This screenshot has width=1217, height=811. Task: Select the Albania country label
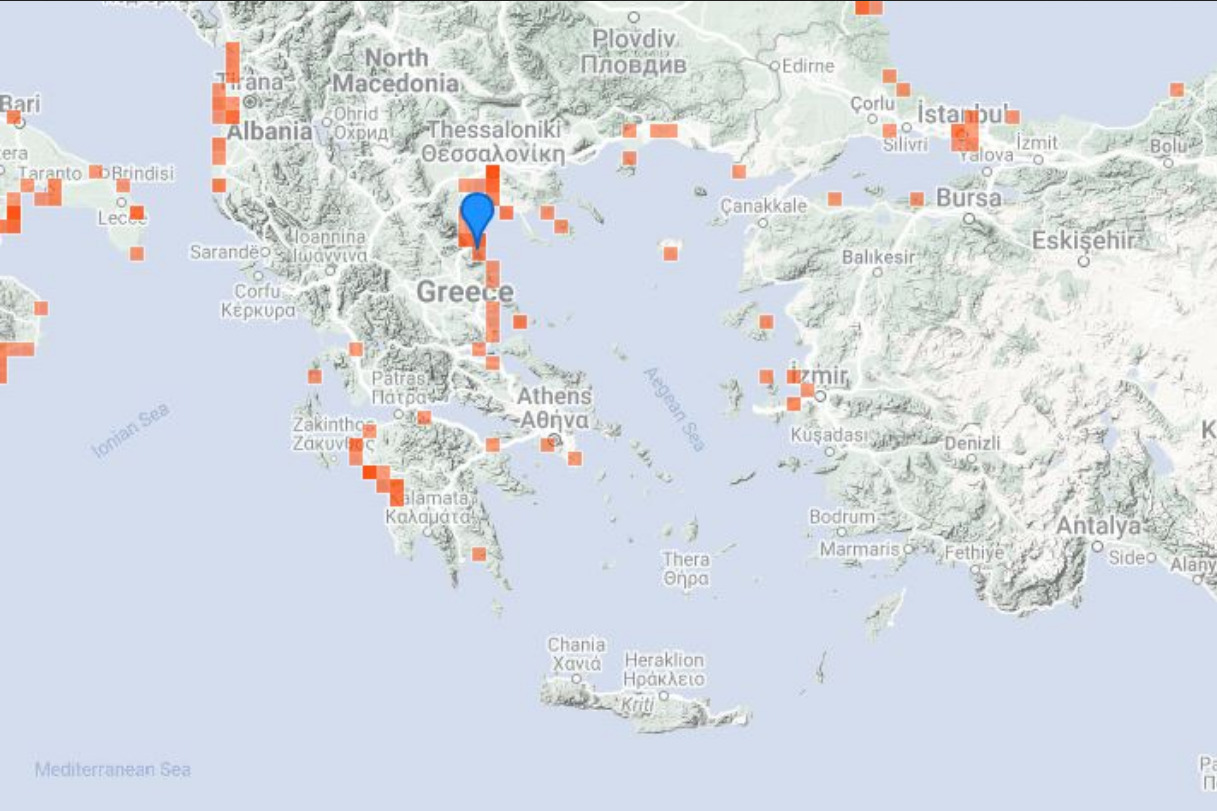pyautogui.click(x=269, y=131)
